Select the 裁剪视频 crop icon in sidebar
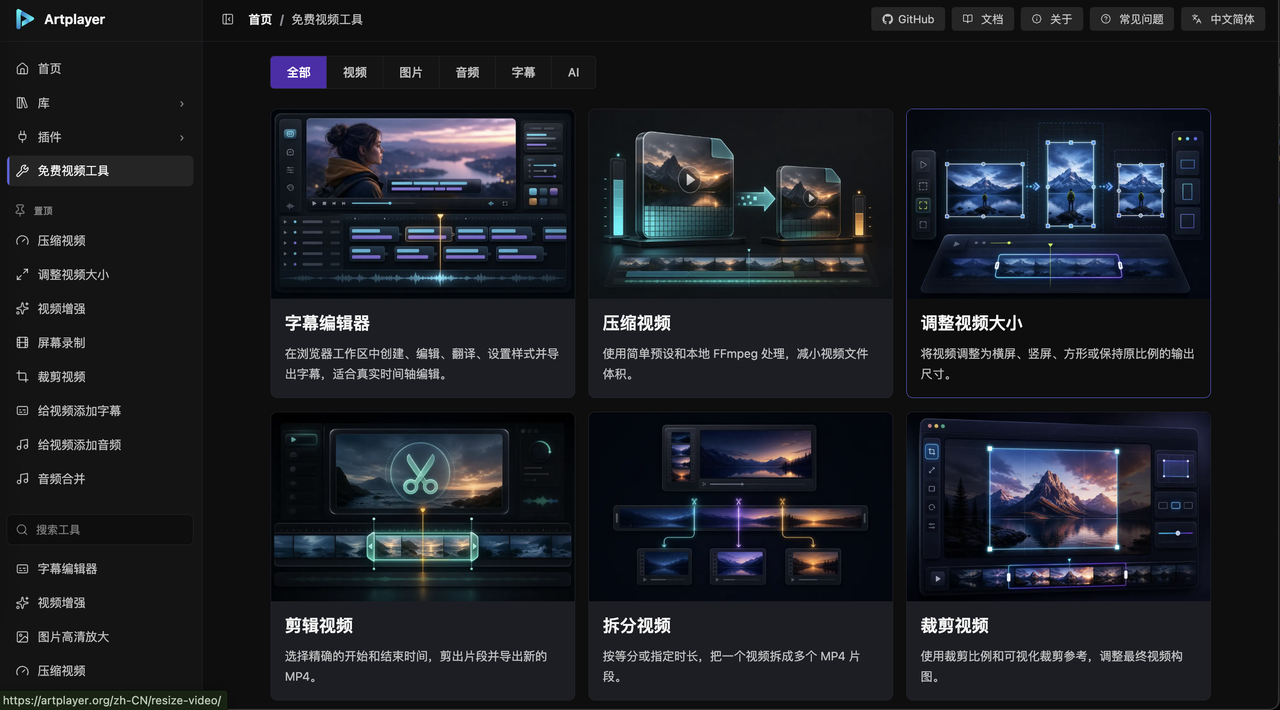1280x710 pixels. pos(22,377)
